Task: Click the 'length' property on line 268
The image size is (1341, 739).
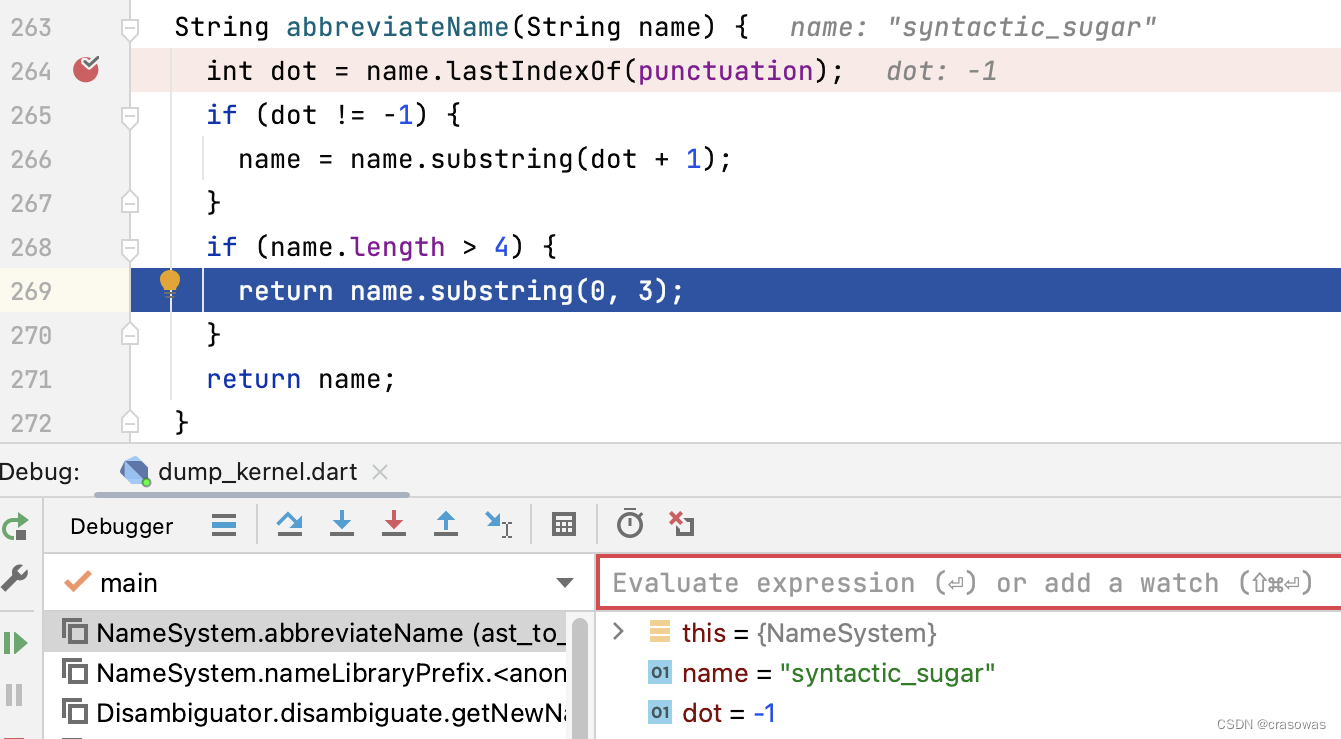Action: tap(398, 247)
